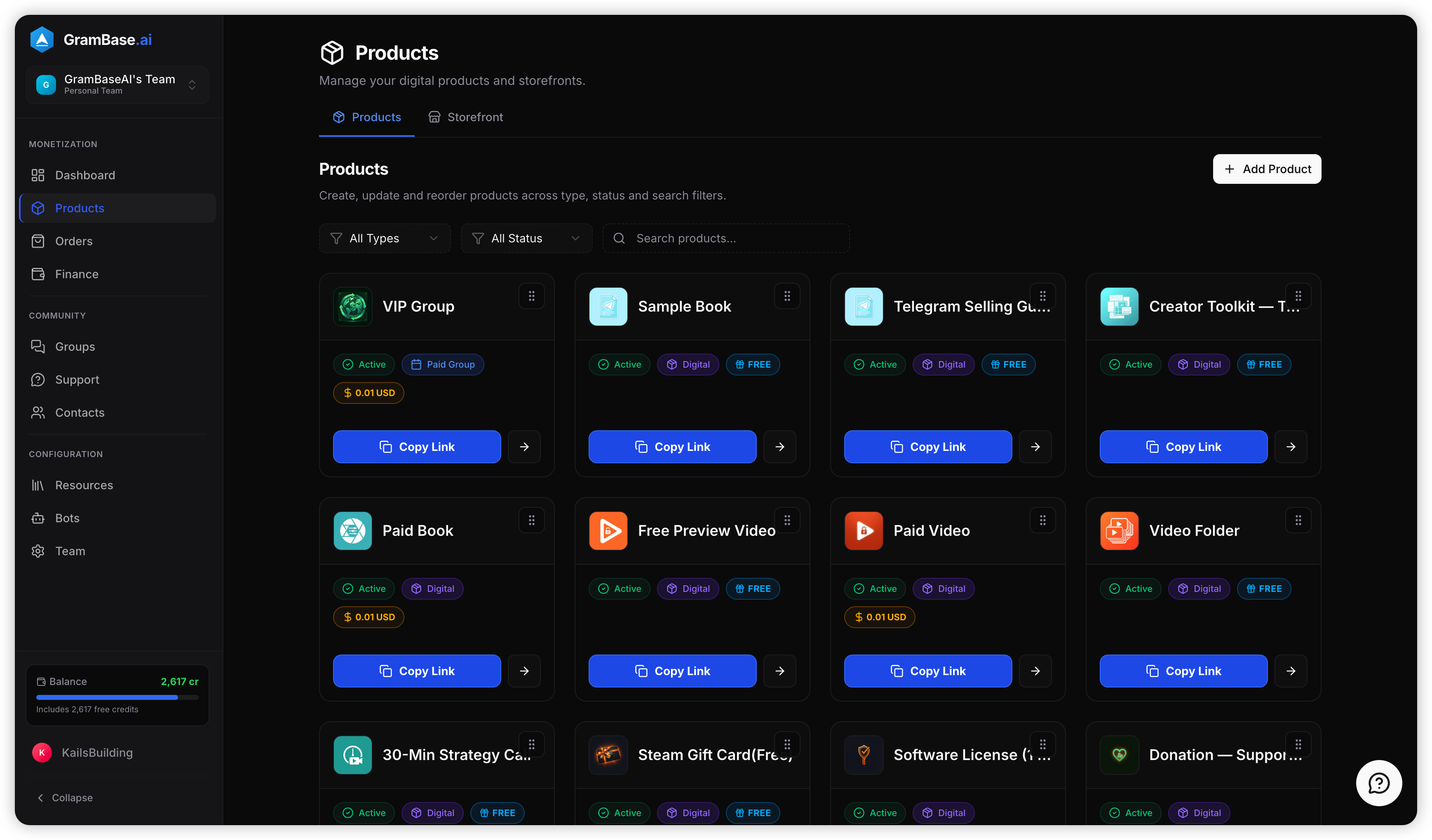
Task: Copy link for Paid Video
Action: 929,671
